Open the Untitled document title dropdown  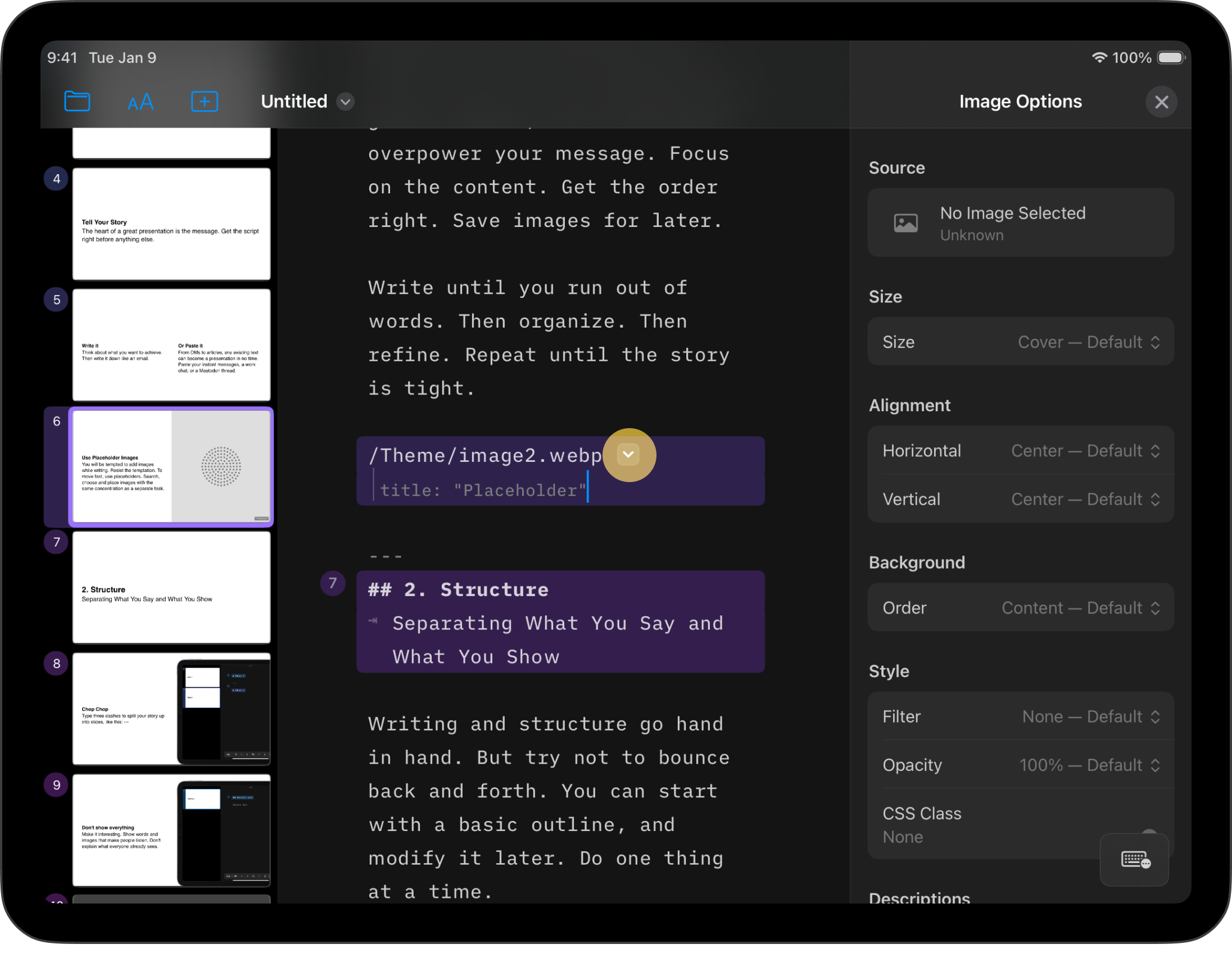(345, 102)
